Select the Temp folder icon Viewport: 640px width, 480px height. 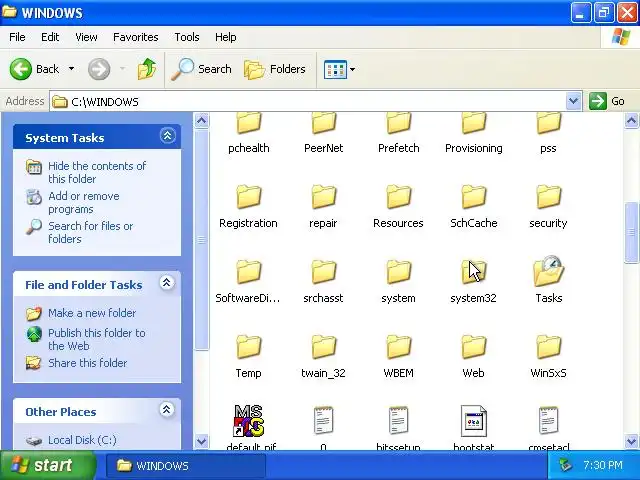(x=249, y=347)
